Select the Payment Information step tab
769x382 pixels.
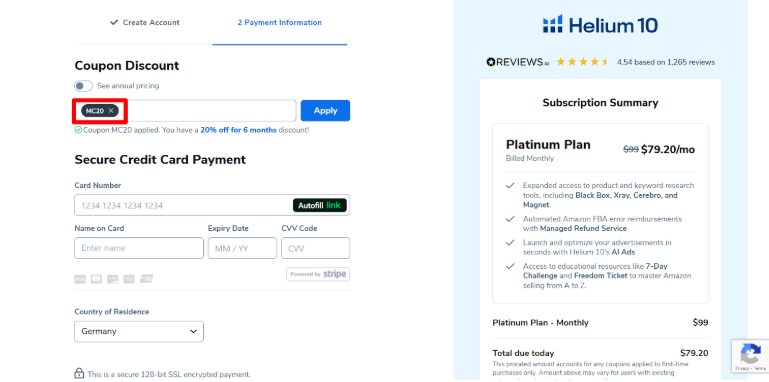[280, 23]
